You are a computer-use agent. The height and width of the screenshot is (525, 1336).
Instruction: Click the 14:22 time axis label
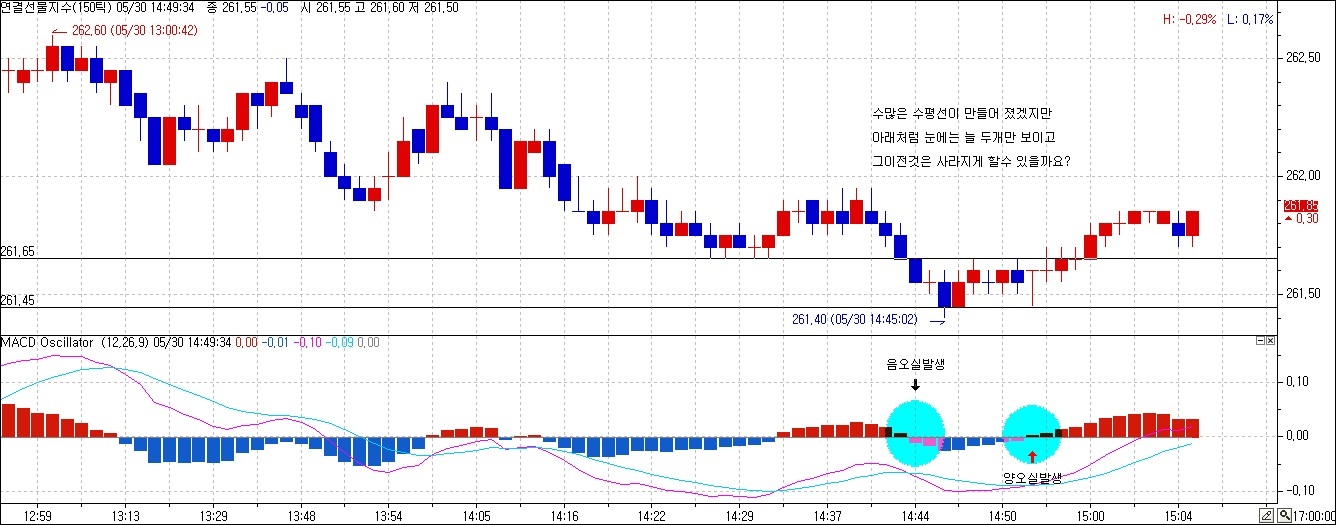click(x=651, y=516)
